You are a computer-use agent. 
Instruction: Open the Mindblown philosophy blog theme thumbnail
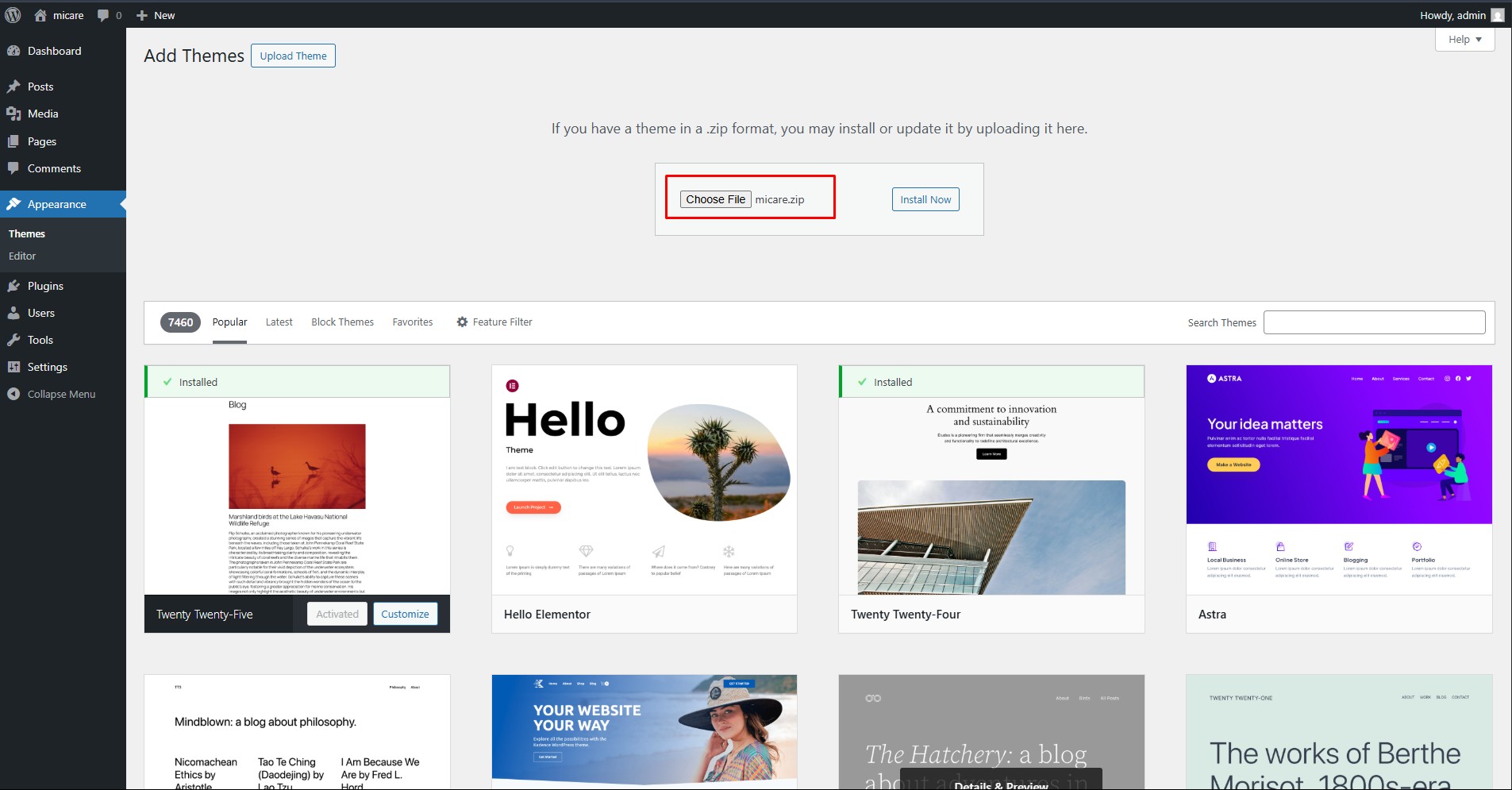[297, 732]
